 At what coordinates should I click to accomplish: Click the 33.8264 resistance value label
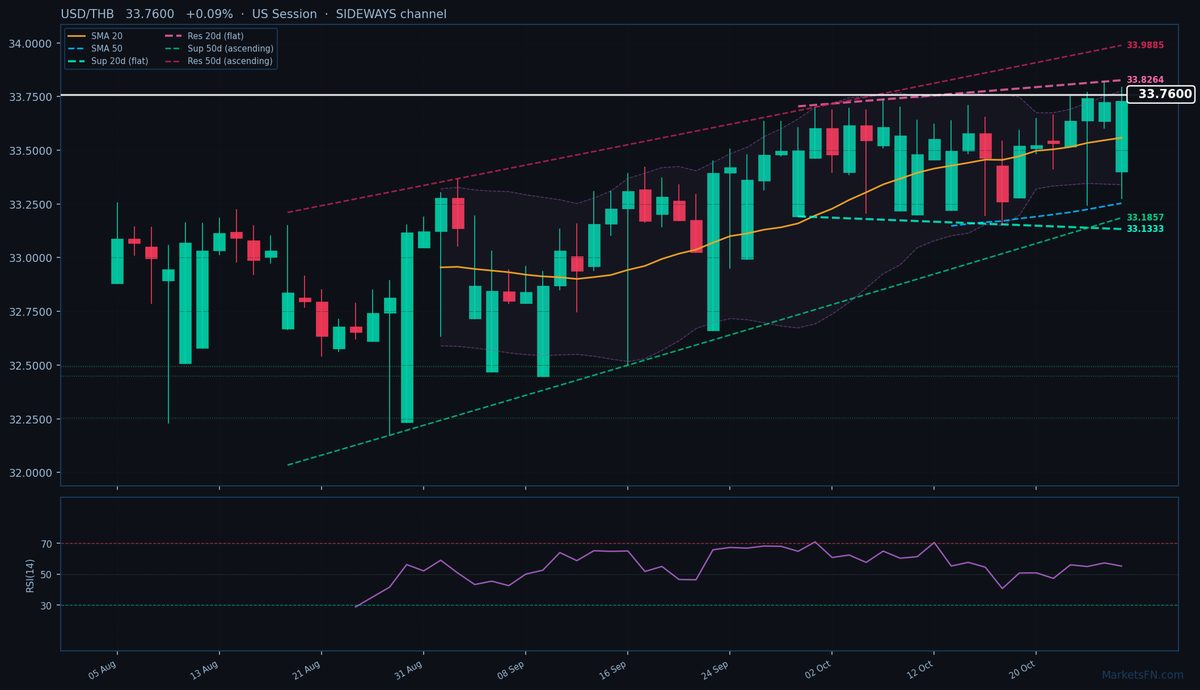(1145, 80)
